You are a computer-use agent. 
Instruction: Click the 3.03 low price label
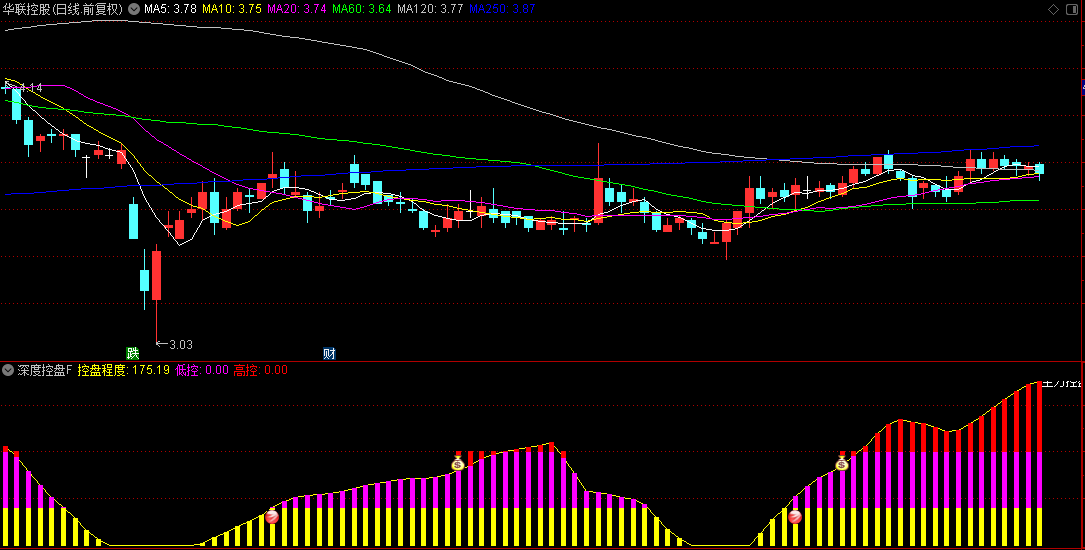(x=181, y=345)
